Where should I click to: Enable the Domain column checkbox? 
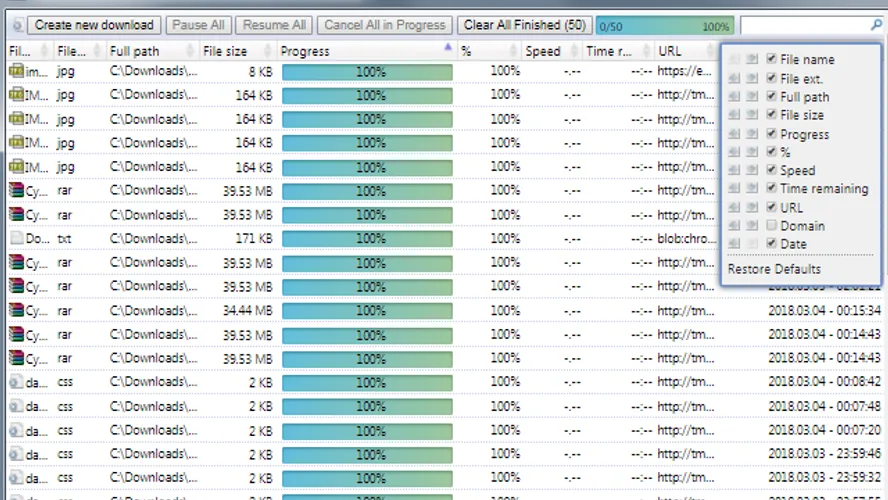[771, 225]
